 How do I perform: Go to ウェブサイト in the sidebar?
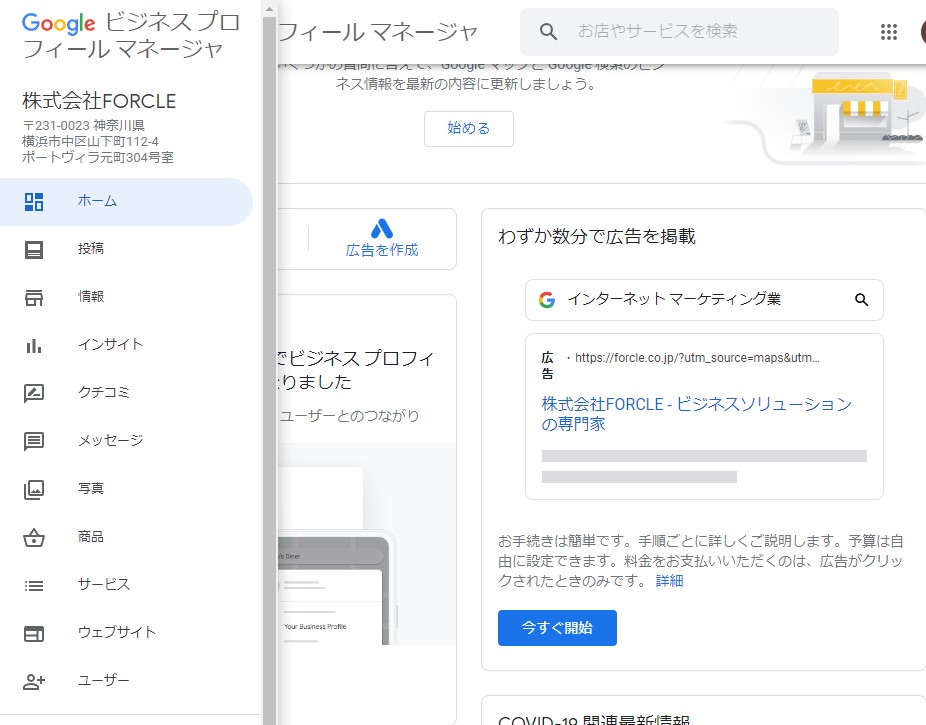[x=126, y=632]
